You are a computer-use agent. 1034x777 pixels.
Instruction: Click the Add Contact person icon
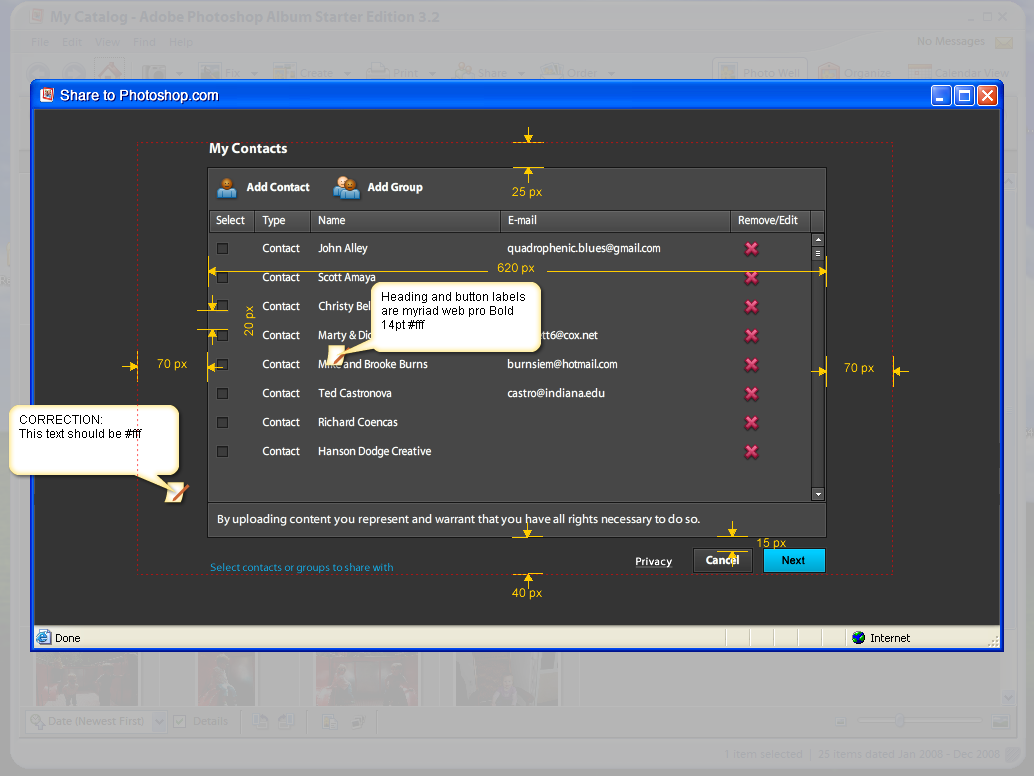[x=227, y=188]
